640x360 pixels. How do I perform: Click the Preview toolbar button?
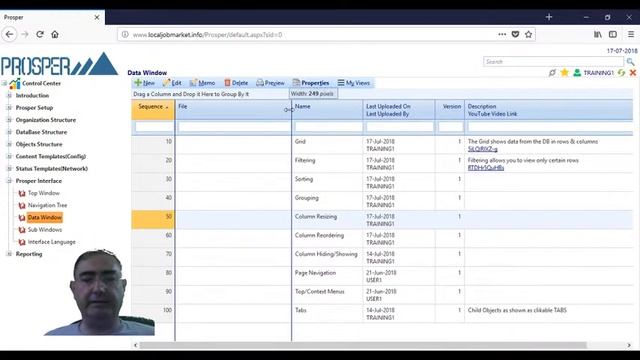coord(270,83)
